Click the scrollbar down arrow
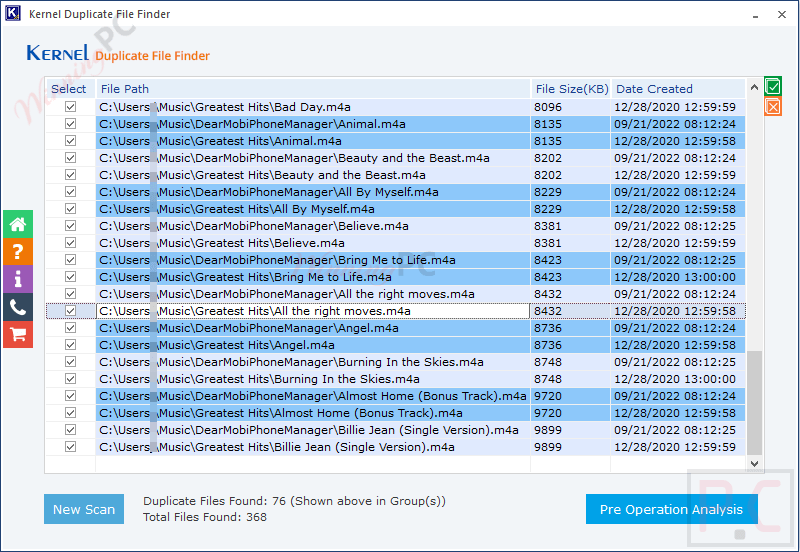Viewport: 800px width, 552px height. (x=754, y=464)
